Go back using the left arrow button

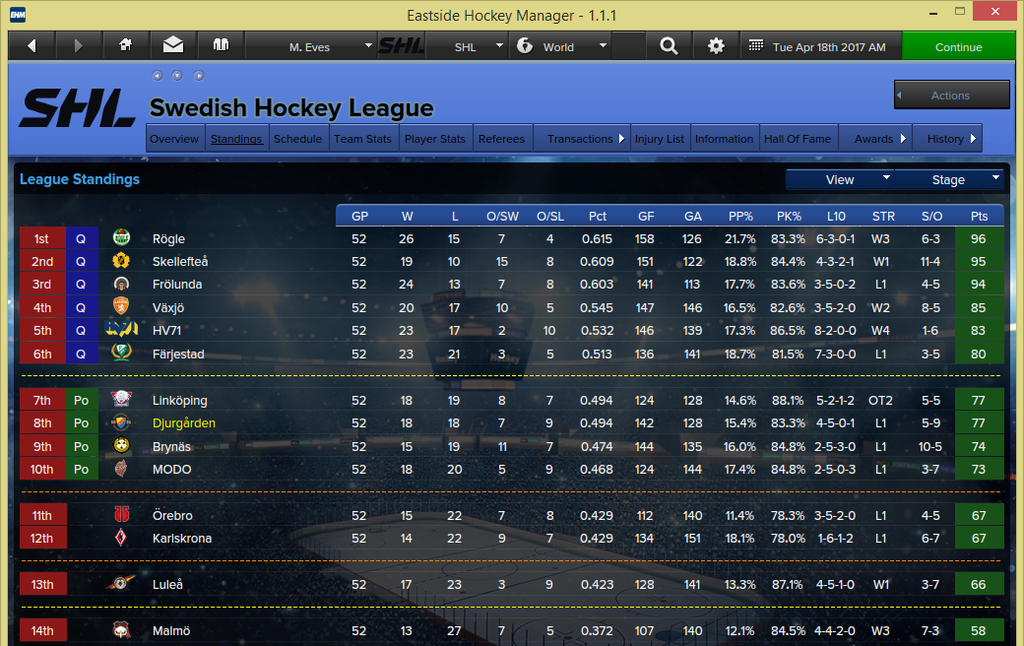point(32,46)
